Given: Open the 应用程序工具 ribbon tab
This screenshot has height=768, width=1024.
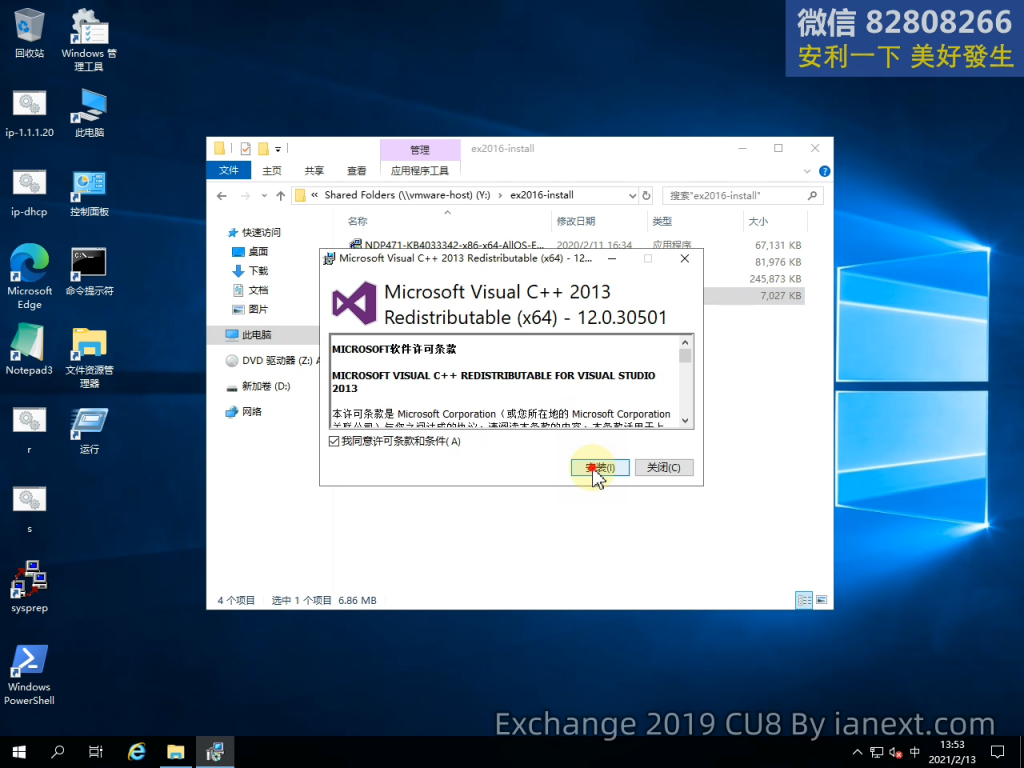Looking at the screenshot, I should [x=419, y=171].
